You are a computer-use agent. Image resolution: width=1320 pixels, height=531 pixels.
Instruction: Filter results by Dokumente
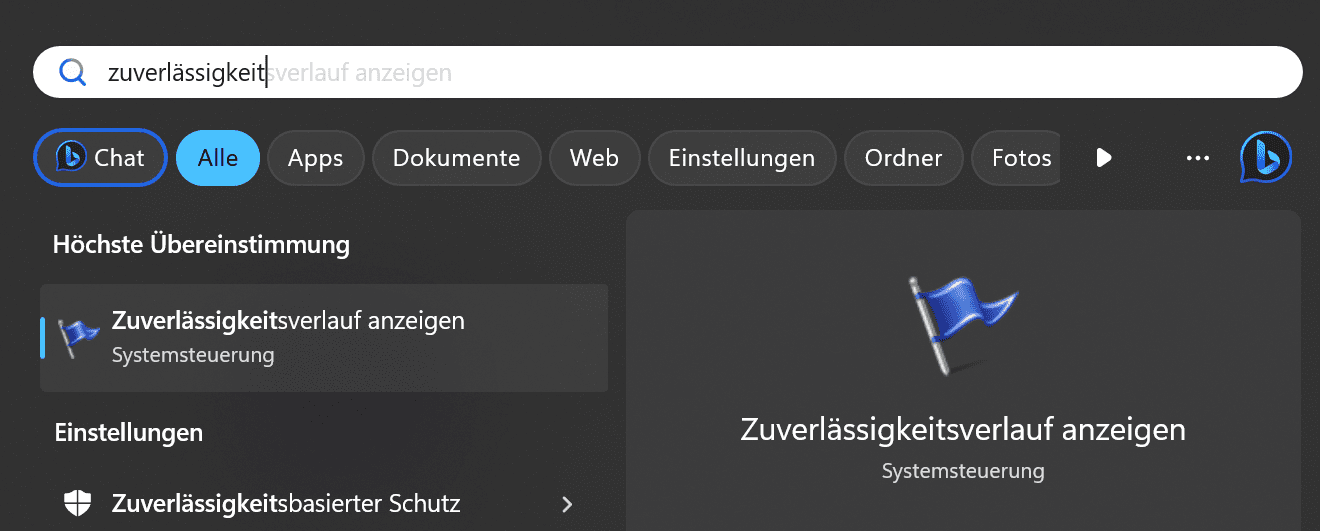(456, 158)
